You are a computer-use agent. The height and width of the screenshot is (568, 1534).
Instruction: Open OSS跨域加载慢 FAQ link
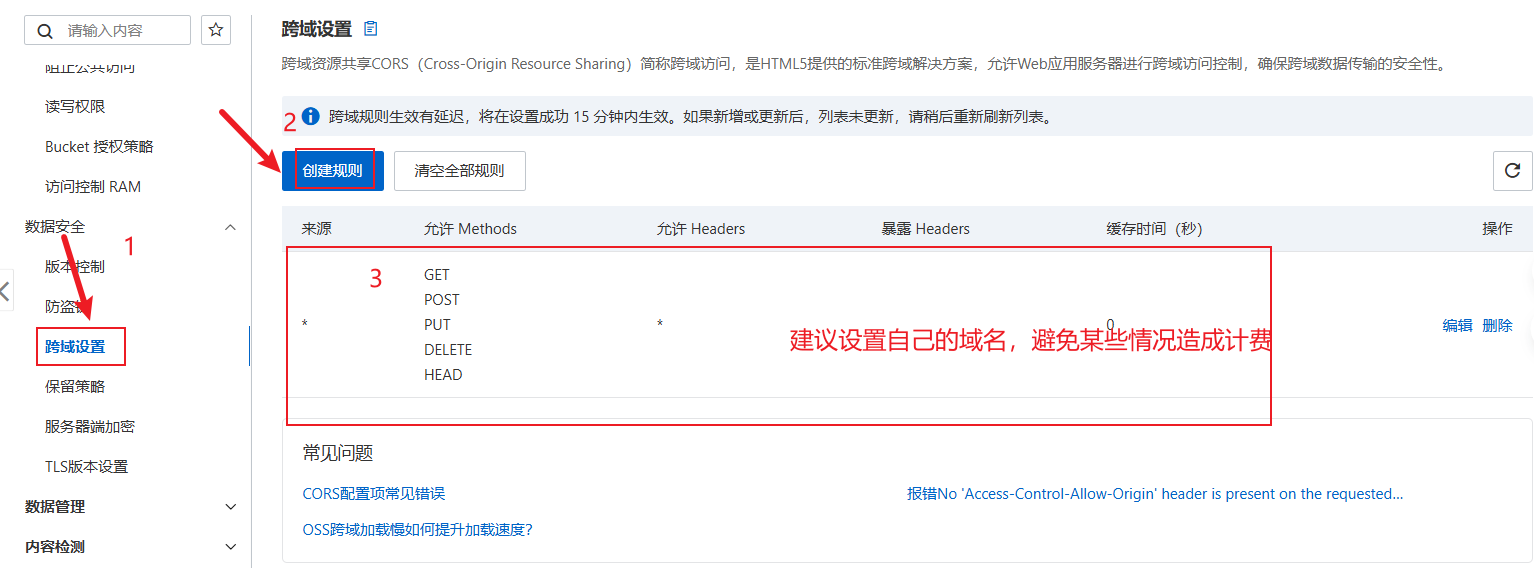pyautogui.click(x=417, y=530)
